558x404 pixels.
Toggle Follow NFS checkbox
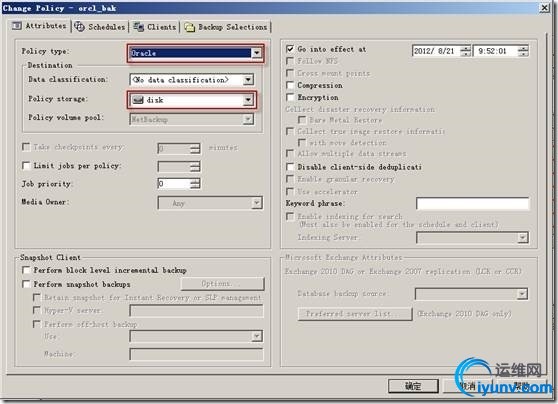pyautogui.click(x=290, y=61)
